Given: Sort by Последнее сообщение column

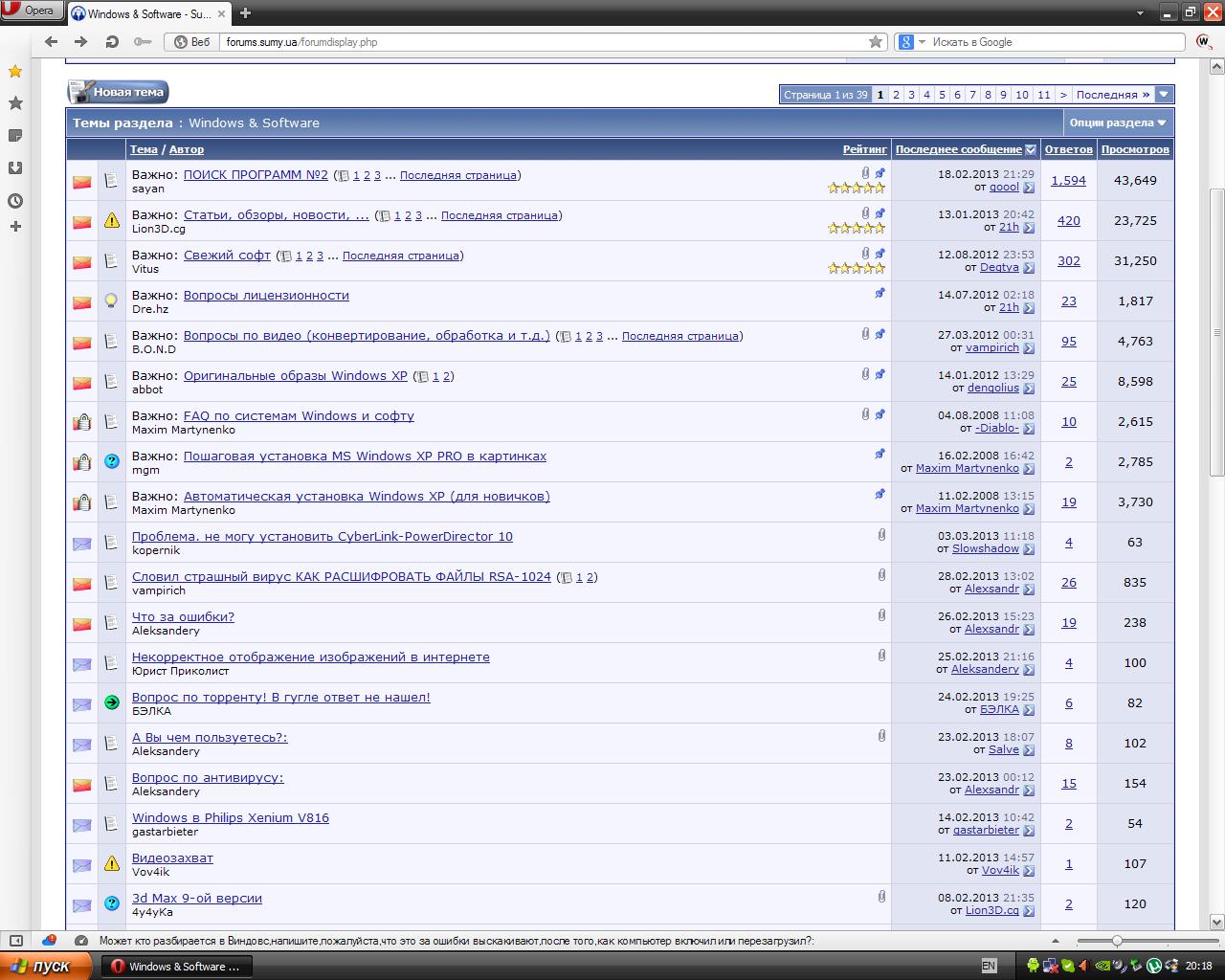Looking at the screenshot, I should 958,149.
